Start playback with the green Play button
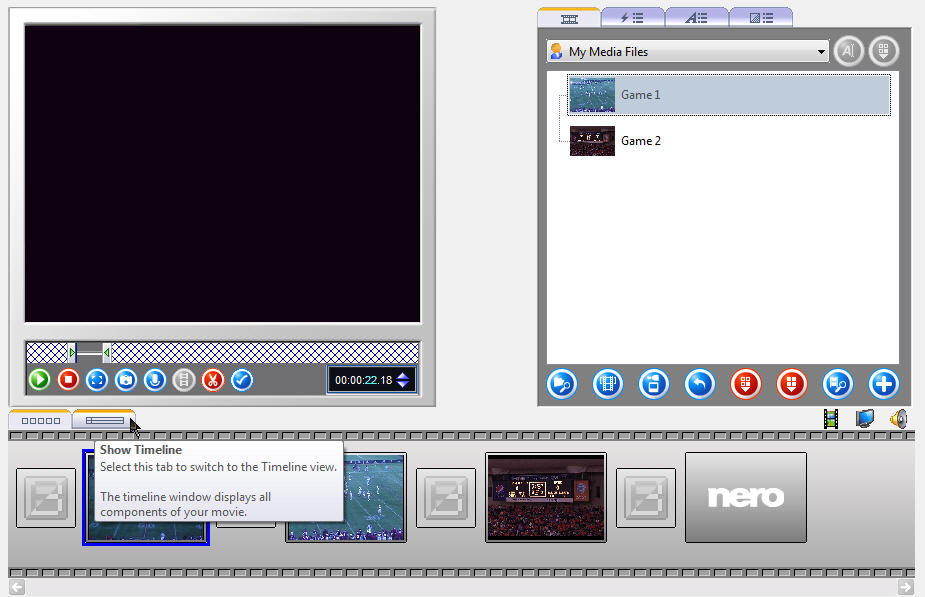Image resolution: width=925 pixels, height=597 pixels. pyautogui.click(x=40, y=380)
